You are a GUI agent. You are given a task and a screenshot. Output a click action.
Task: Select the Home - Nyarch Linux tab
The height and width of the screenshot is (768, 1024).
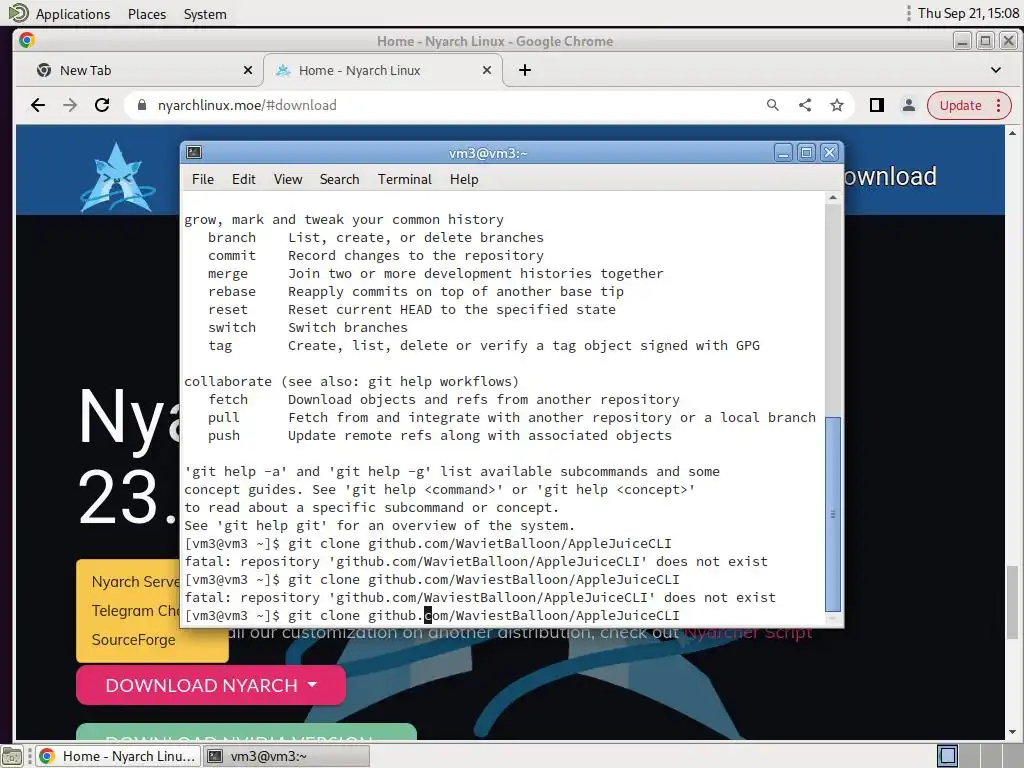[382, 70]
